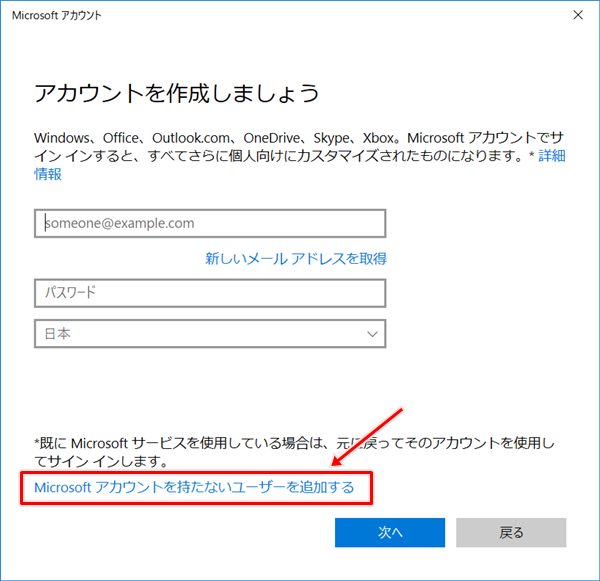Click the note starting '*既に Microsoft サービス'

294,452
